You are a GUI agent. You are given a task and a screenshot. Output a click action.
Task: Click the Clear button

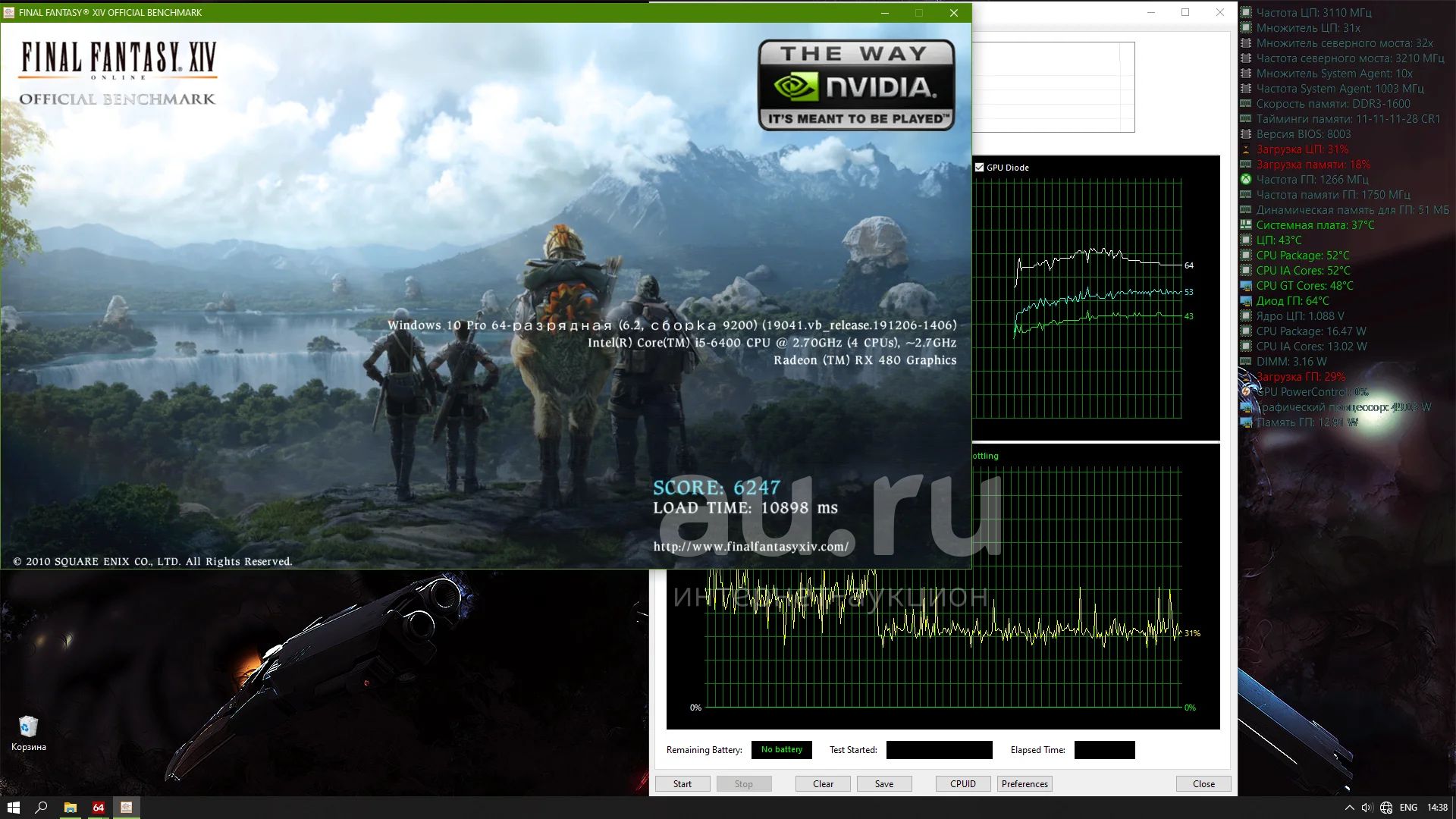point(823,784)
